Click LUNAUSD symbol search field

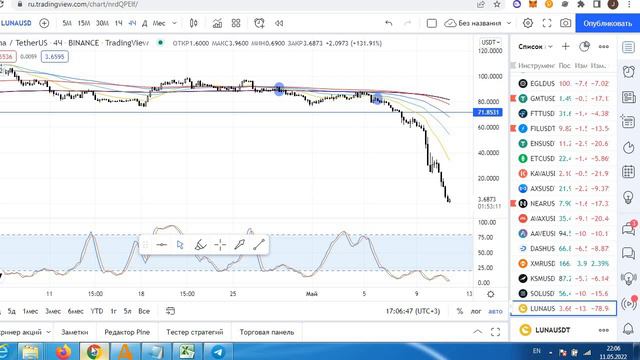[16, 23]
